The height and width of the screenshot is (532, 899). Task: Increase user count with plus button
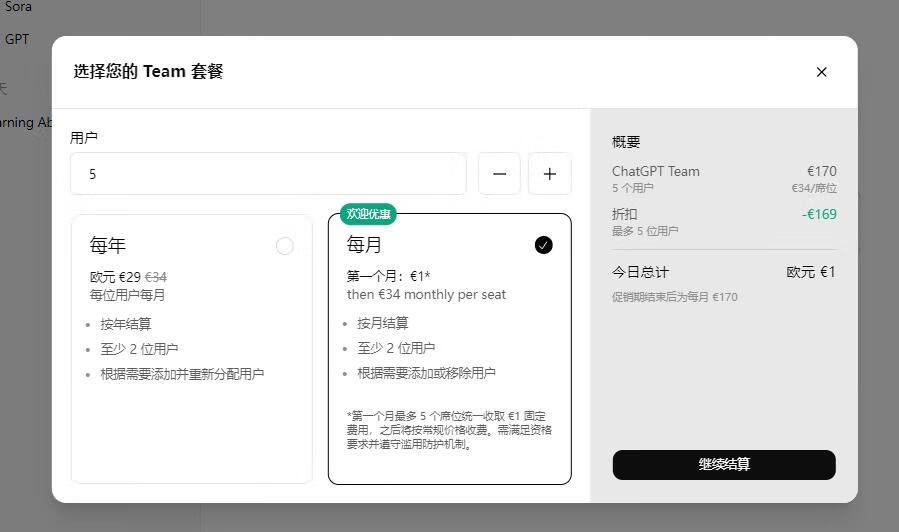coord(549,174)
